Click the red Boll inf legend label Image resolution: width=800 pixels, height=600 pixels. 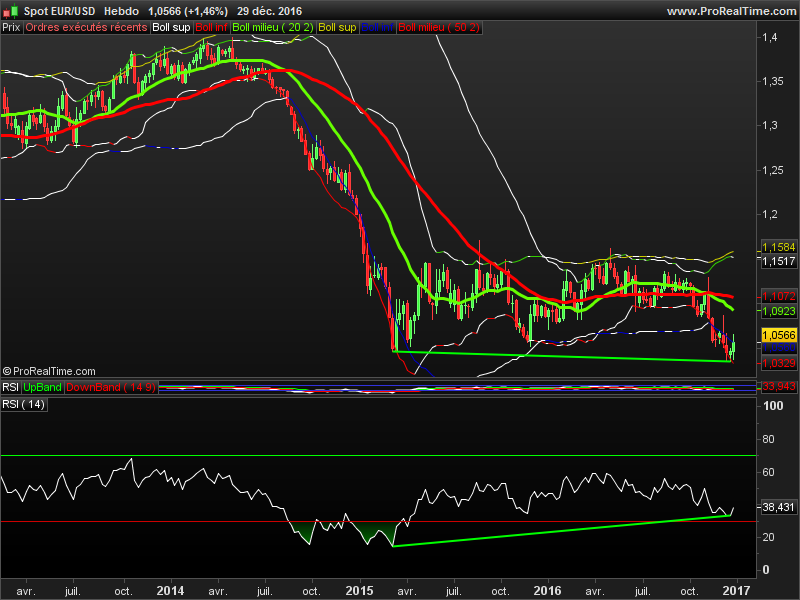click(x=211, y=28)
